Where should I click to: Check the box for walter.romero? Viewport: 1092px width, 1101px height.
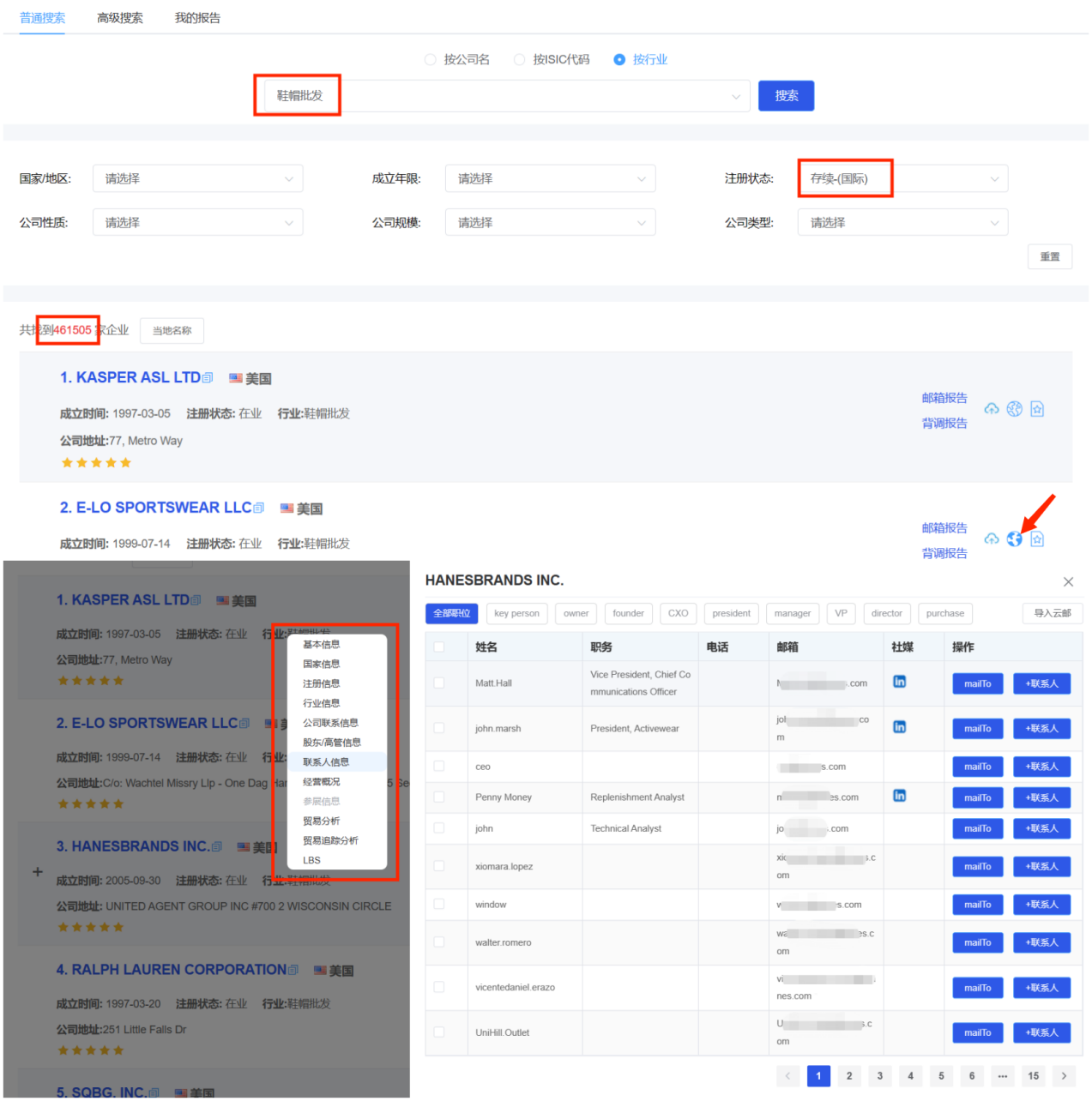[x=439, y=942]
